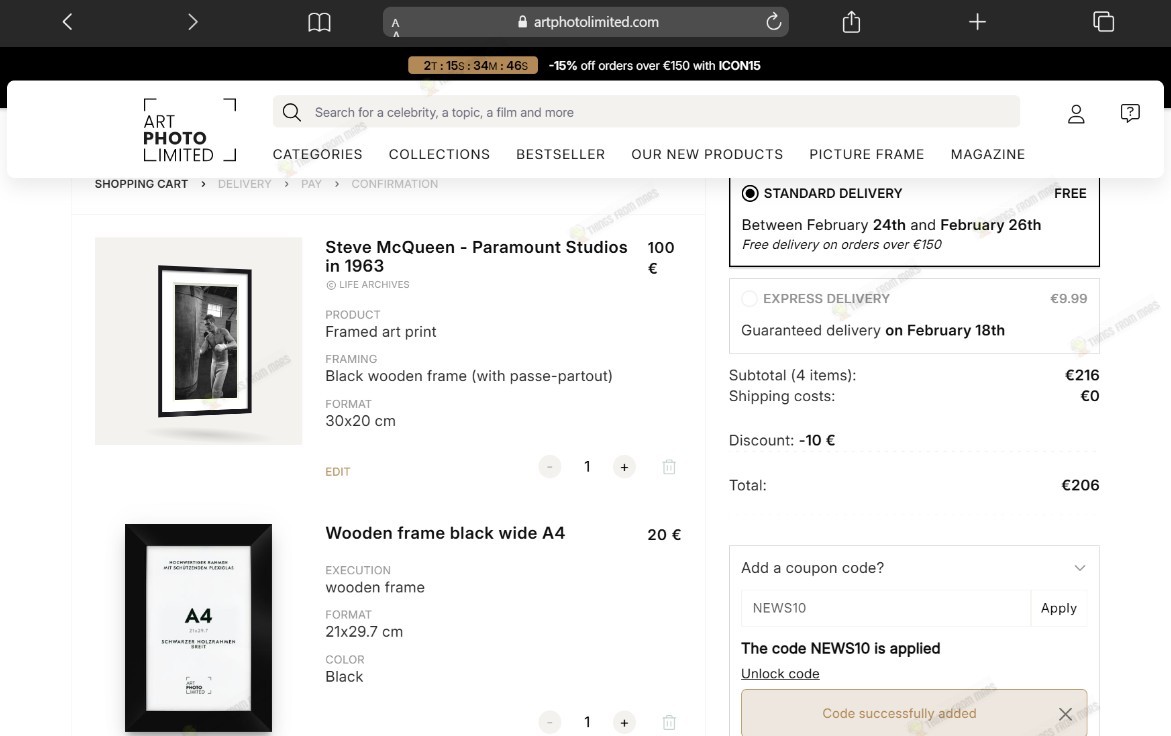Open the Bestseller menu item
1171x736 pixels.
pos(561,155)
